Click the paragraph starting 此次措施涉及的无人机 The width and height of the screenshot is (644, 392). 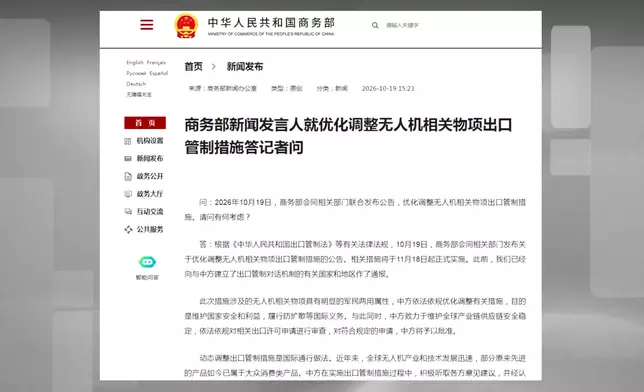[355, 316]
